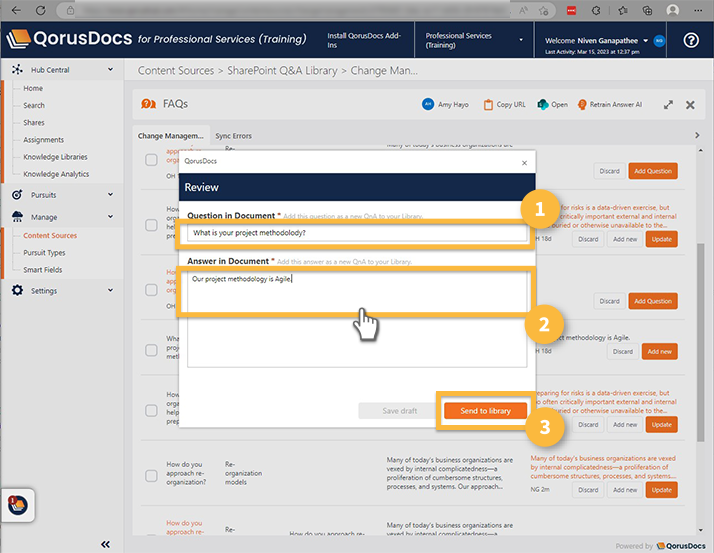The height and width of the screenshot is (553, 714).
Task: Click the FAQ list vertical scrollbar
Action: coord(700,342)
